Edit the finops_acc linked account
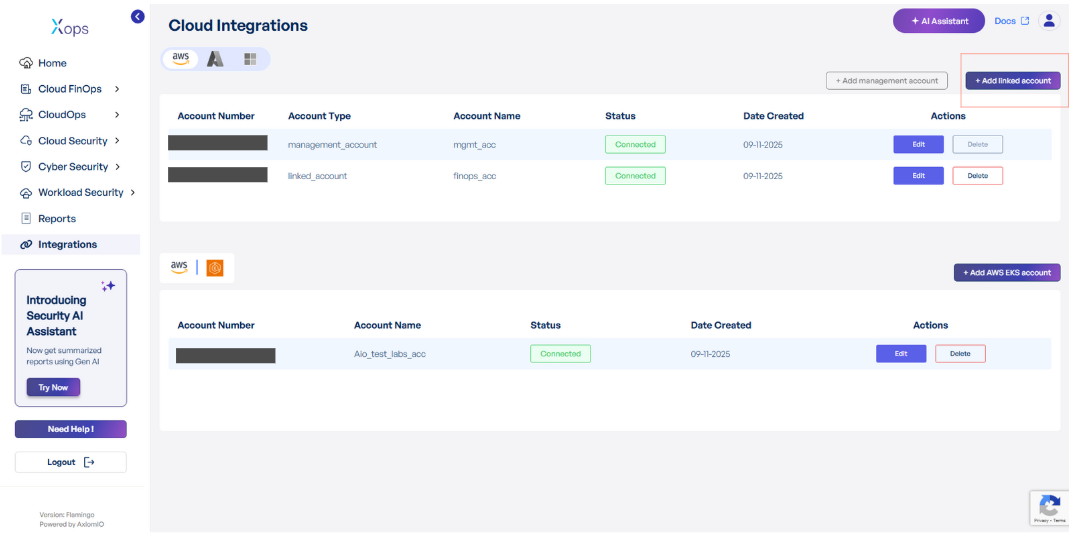The image size is (1069, 540). point(918,176)
